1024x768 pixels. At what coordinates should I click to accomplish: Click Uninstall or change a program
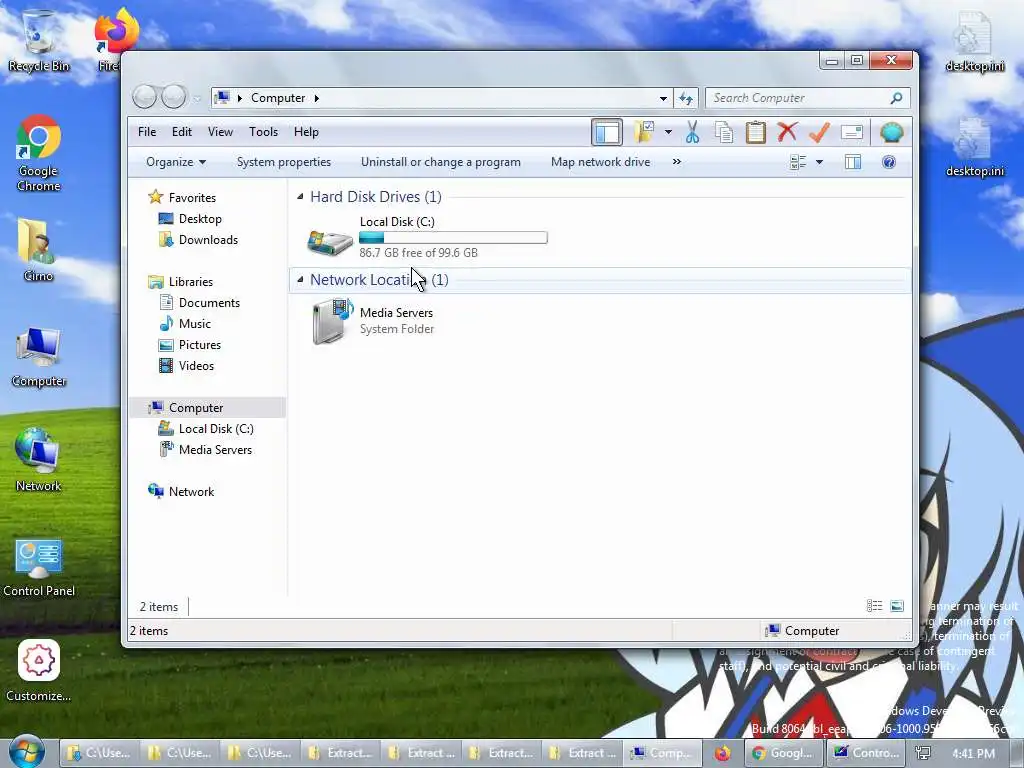pyautogui.click(x=441, y=162)
